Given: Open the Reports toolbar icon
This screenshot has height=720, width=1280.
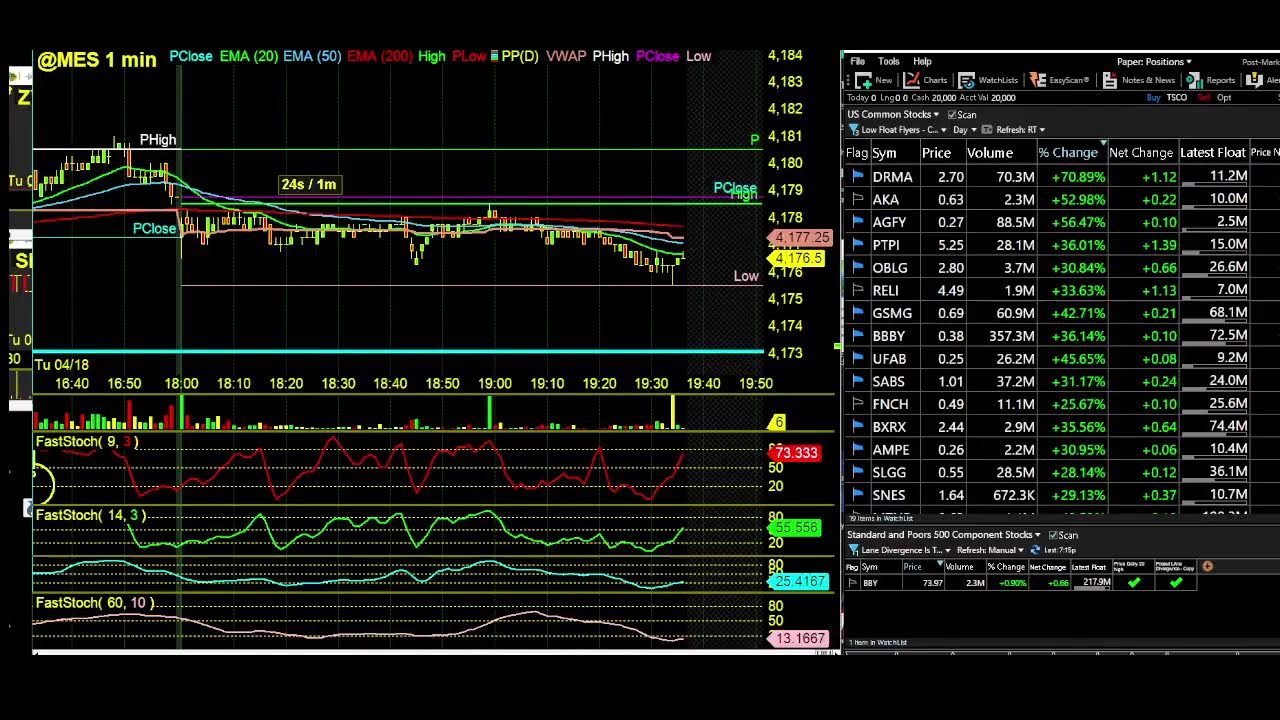Looking at the screenshot, I should coord(1194,80).
